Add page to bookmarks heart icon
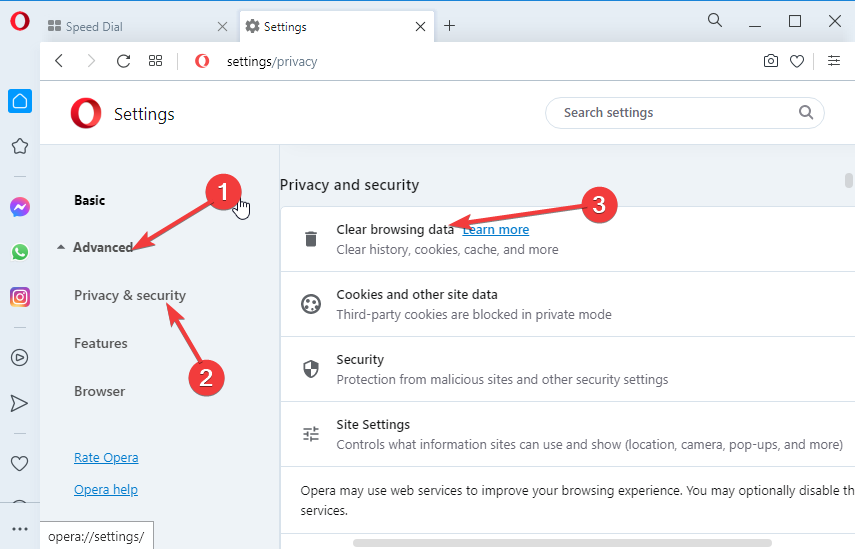 pos(797,61)
